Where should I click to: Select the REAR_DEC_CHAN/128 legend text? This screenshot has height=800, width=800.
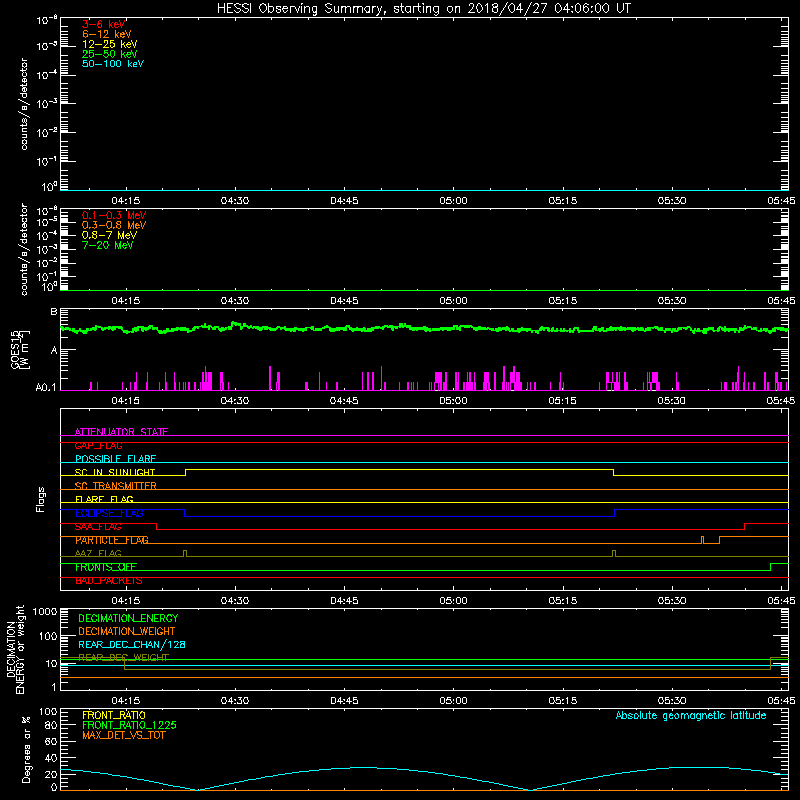point(132,644)
